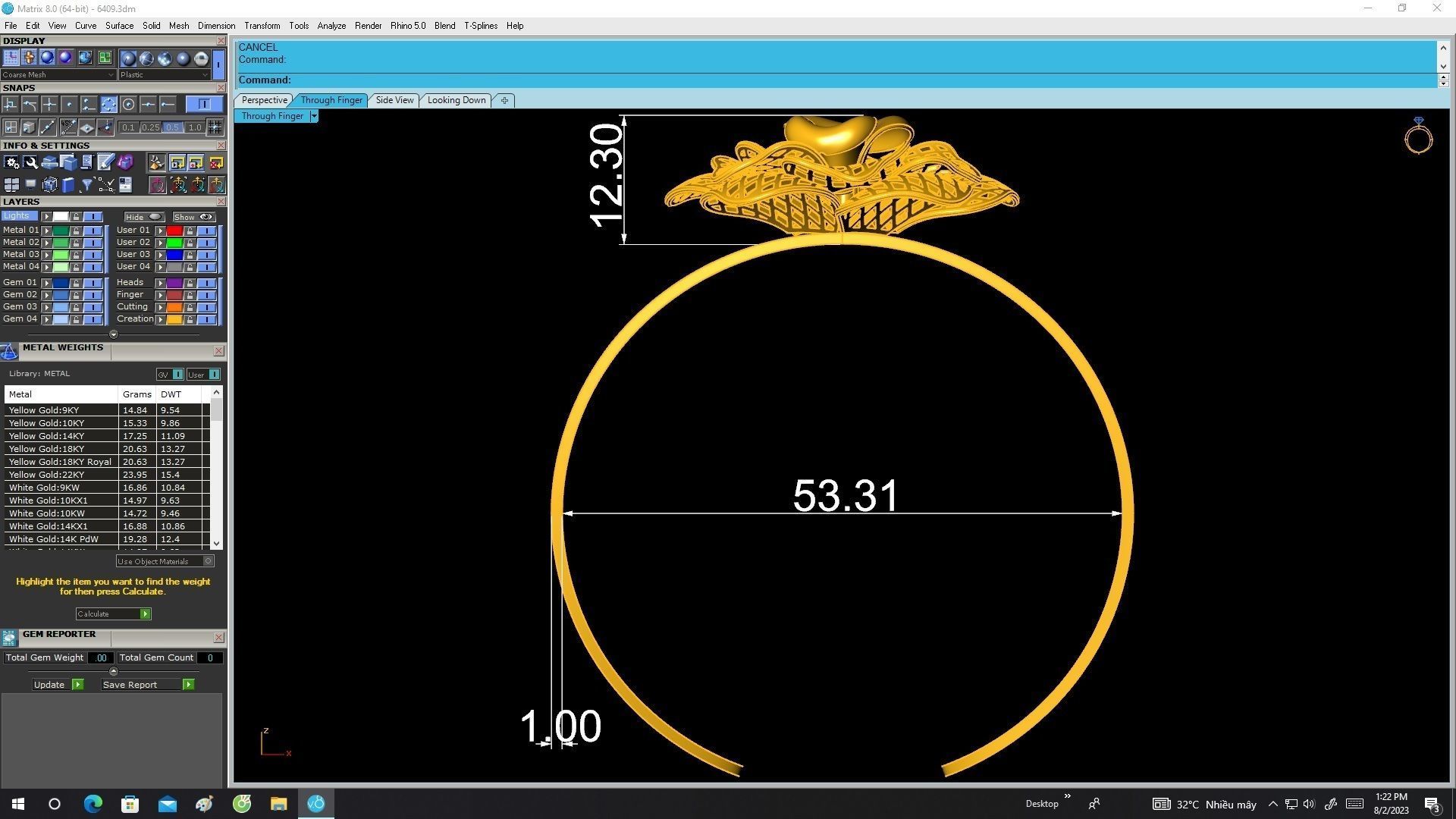Image resolution: width=1456 pixels, height=819 pixels.
Task: Switch to the Looking Down viewport tab
Action: (456, 100)
